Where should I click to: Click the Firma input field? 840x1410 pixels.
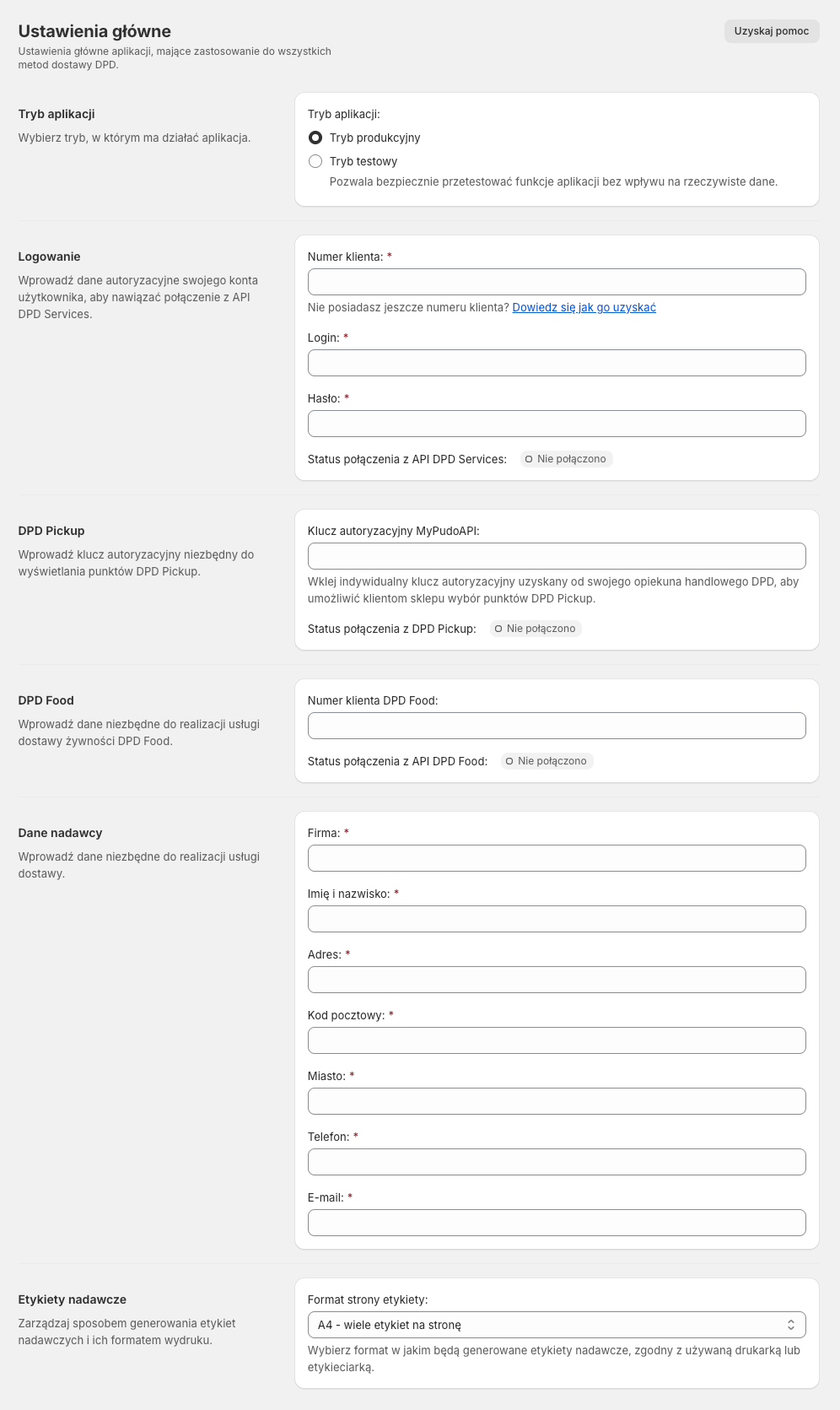(x=557, y=858)
